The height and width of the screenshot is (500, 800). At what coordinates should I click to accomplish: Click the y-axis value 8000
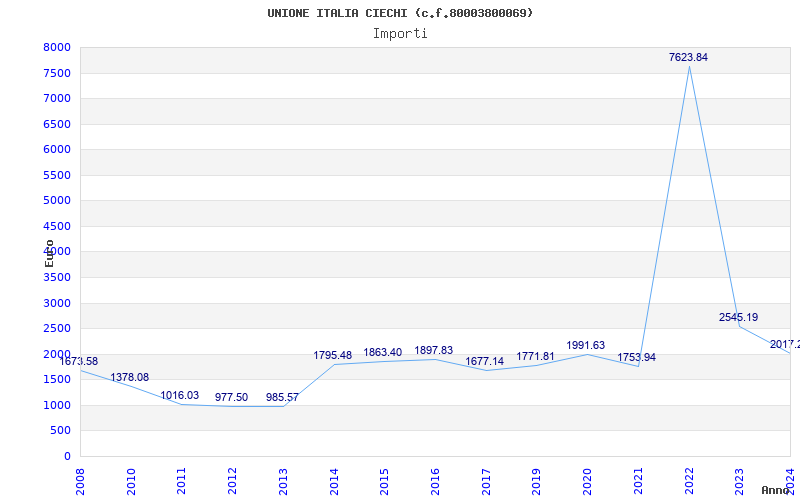[57, 47]
